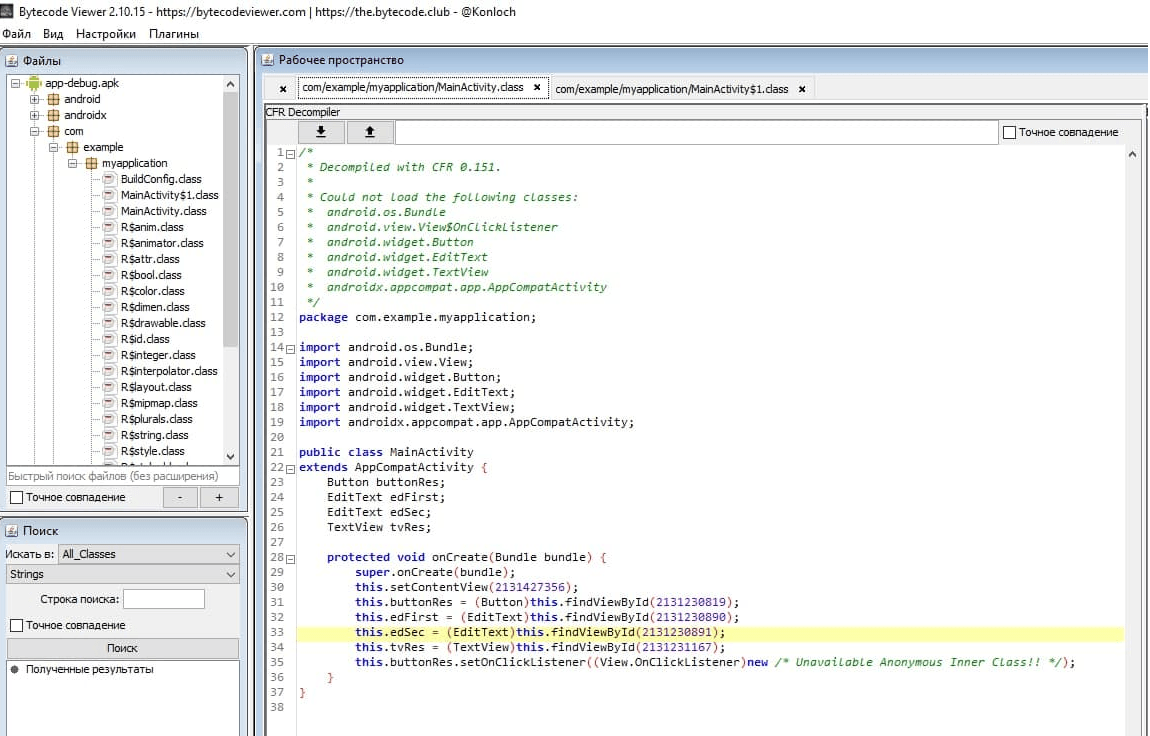
Task: Close the MainActivity$1.class tab
Action: (x=802, y=89)
